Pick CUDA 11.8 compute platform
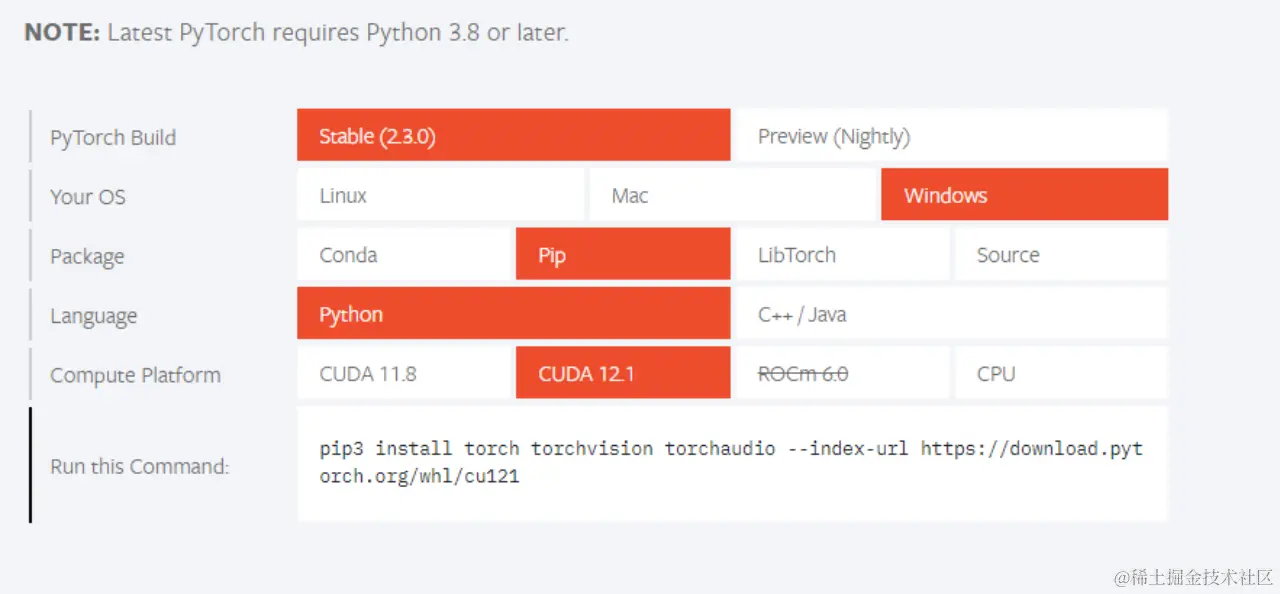Image resolution: width=1280 pixels, height=594 pixels. [404, 373]
